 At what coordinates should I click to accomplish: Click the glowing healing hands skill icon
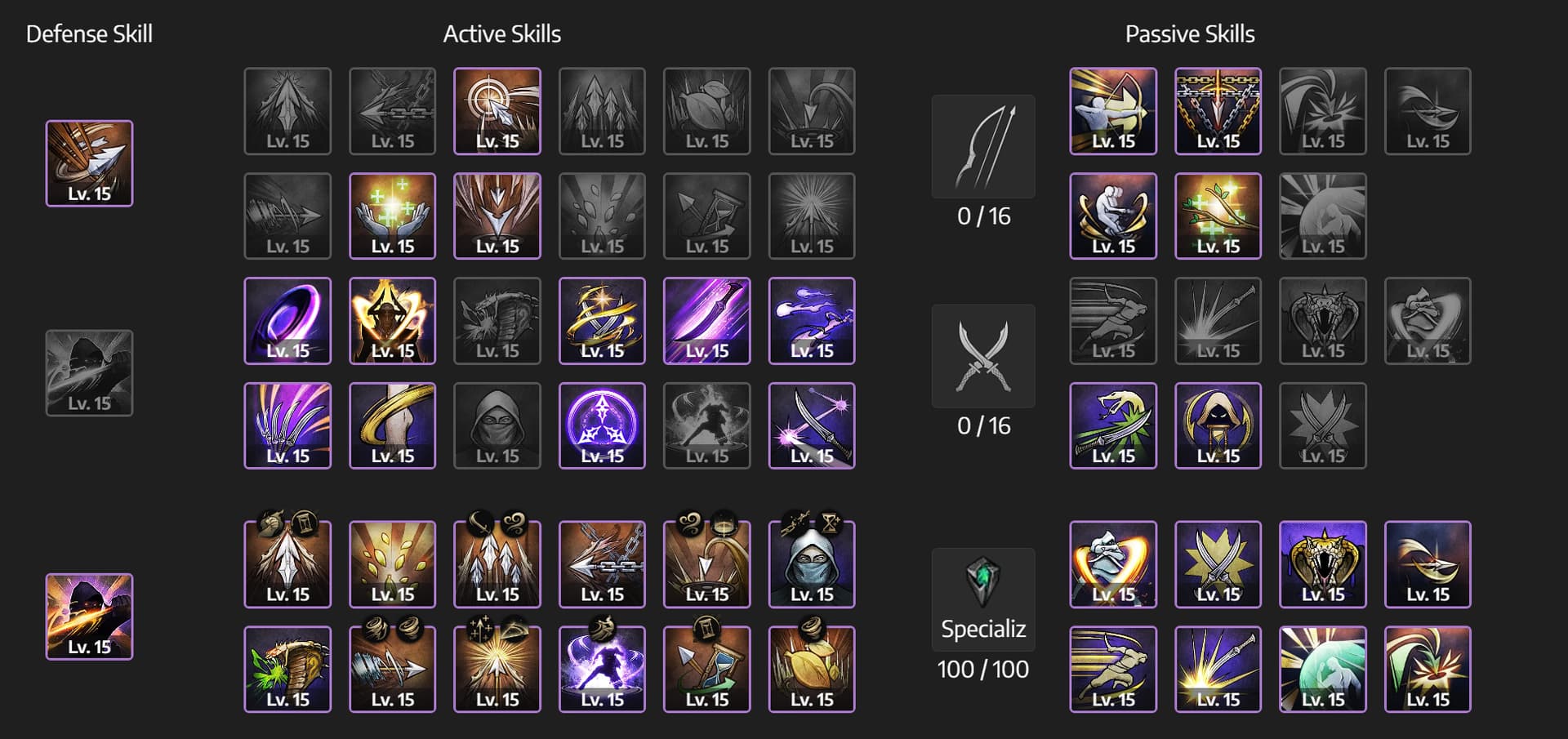point(393,216)
